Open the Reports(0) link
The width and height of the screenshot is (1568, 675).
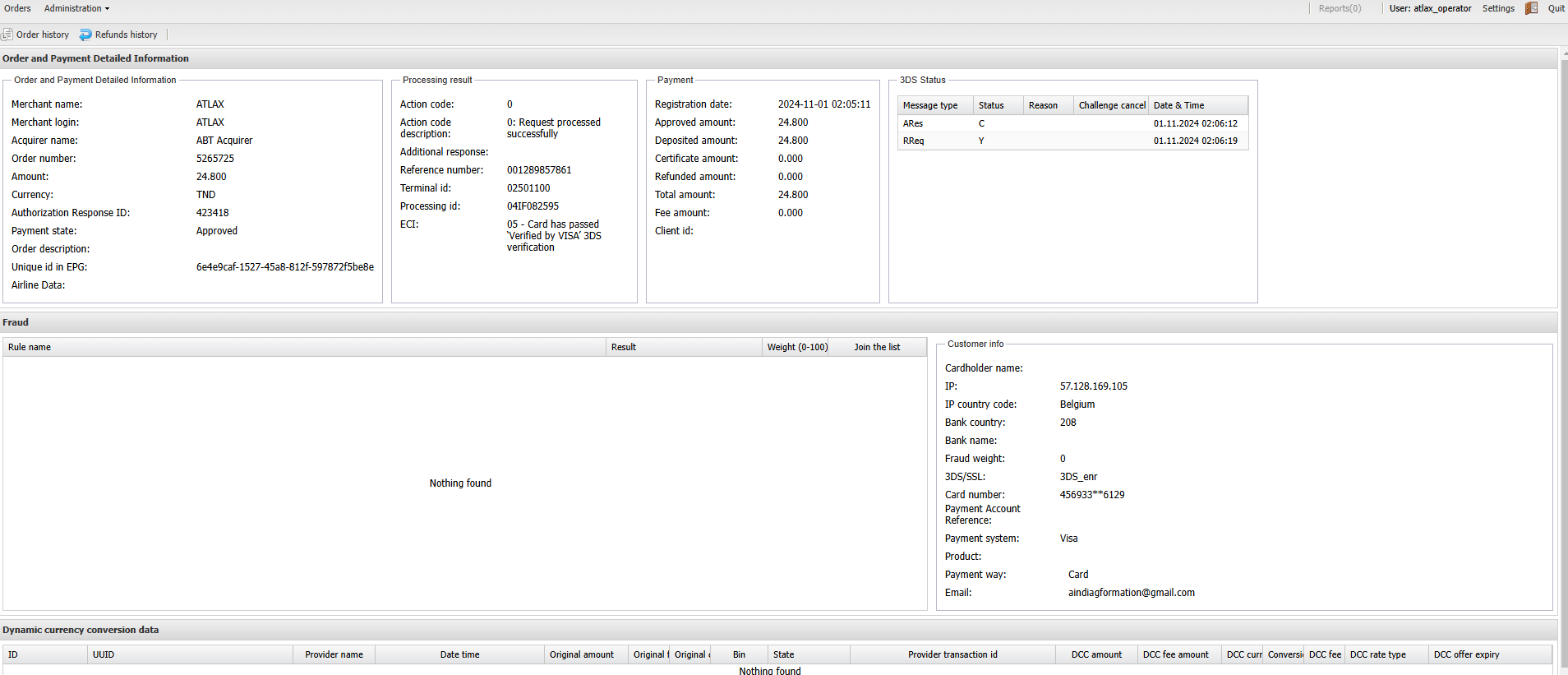[1340, 8]
